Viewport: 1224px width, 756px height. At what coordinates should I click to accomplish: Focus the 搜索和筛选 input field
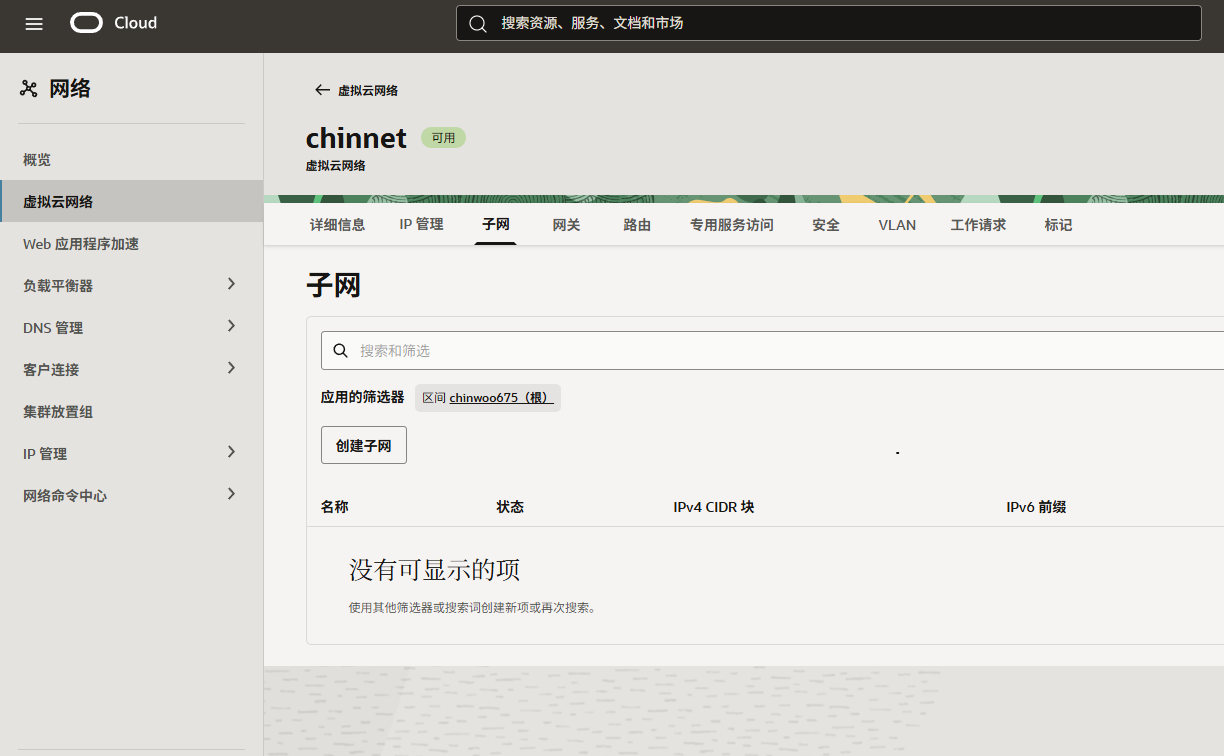(x=780, y=351)
